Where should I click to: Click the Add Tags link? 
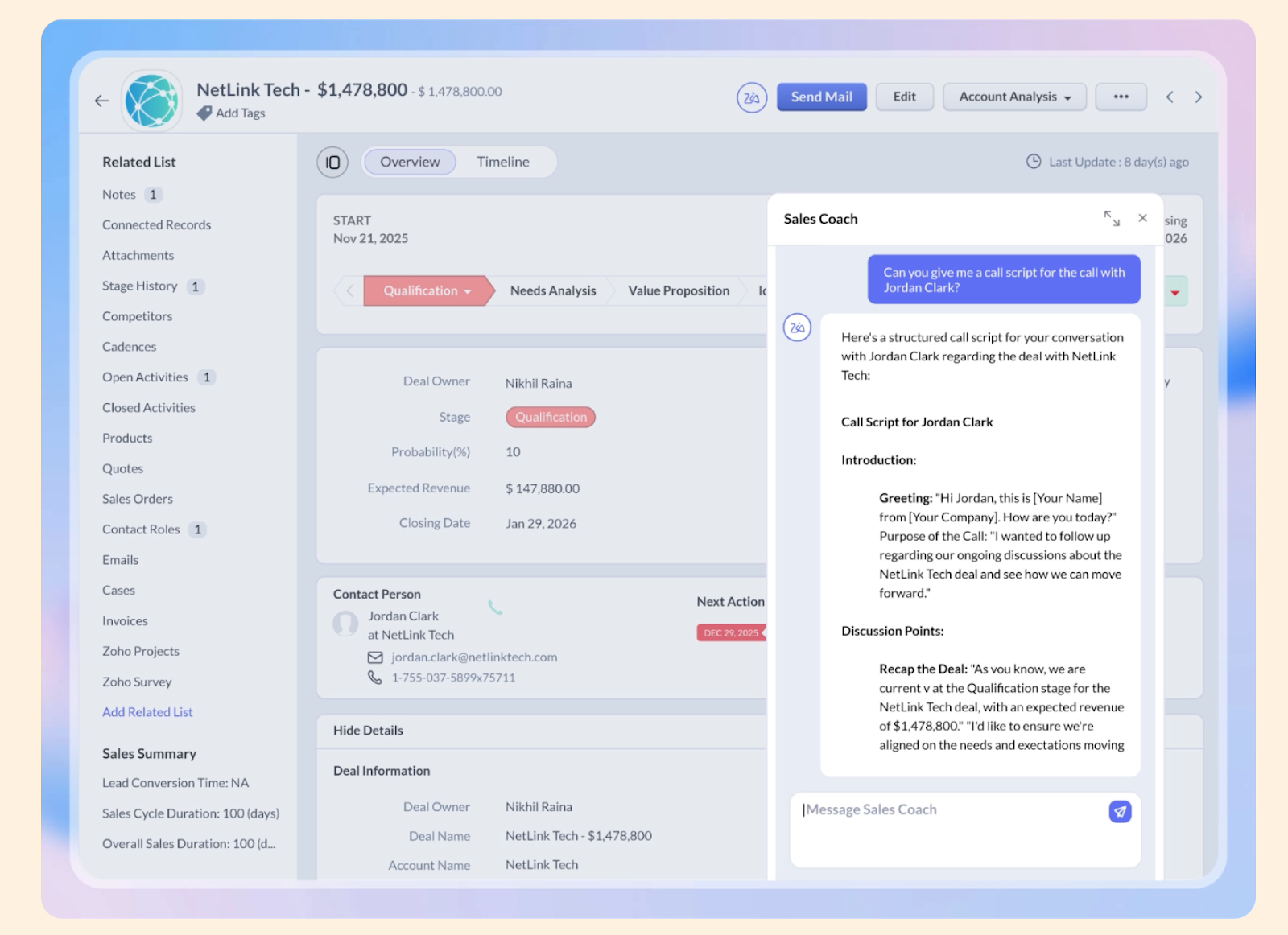coord(240,113)
